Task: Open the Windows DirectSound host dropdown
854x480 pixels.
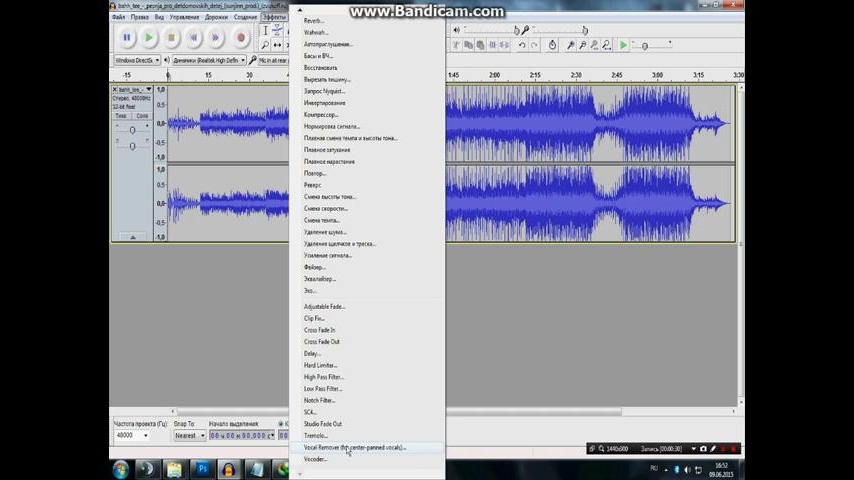Action: (136, 60)
